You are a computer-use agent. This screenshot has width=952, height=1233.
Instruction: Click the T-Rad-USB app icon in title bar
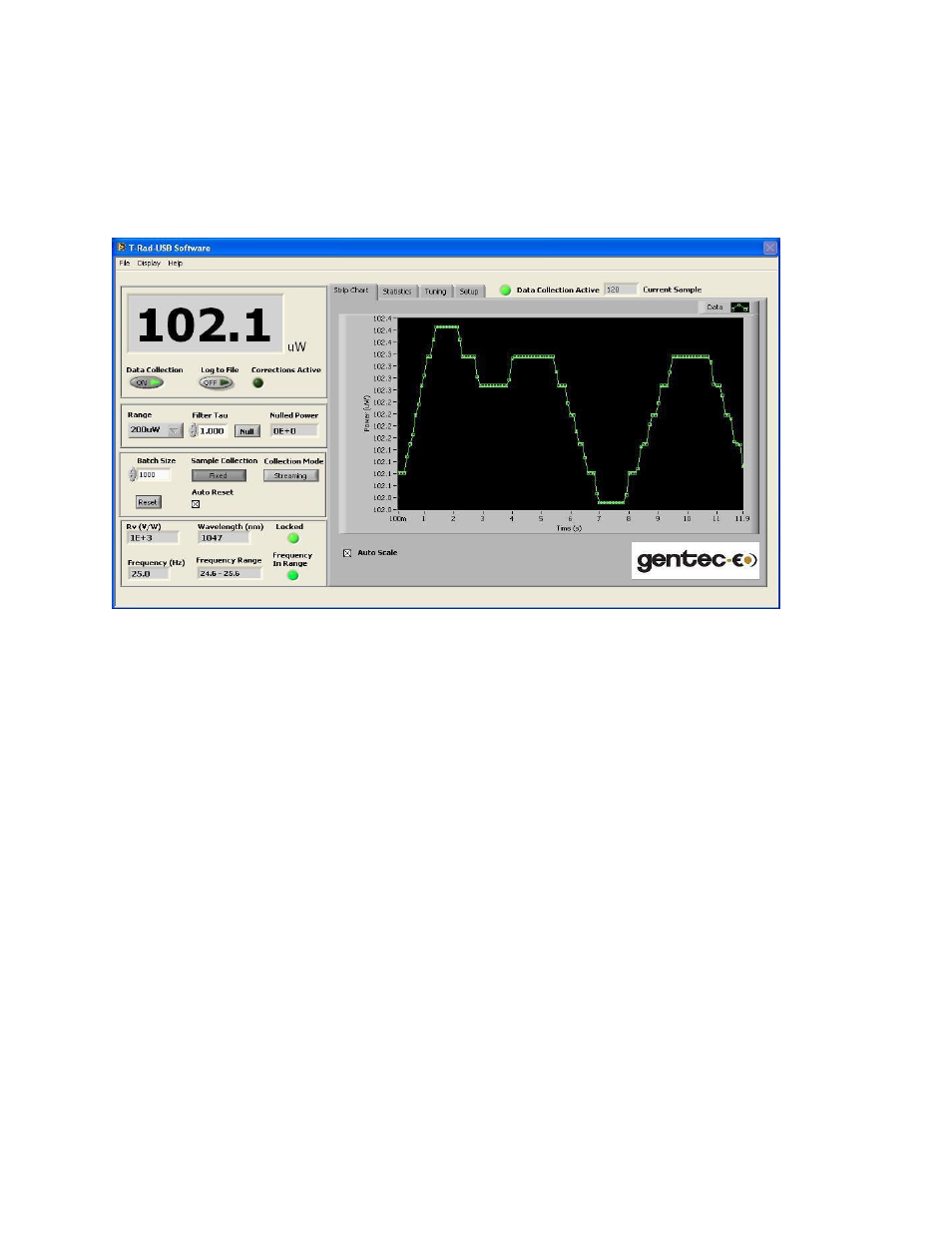click(x=122, y=248)
